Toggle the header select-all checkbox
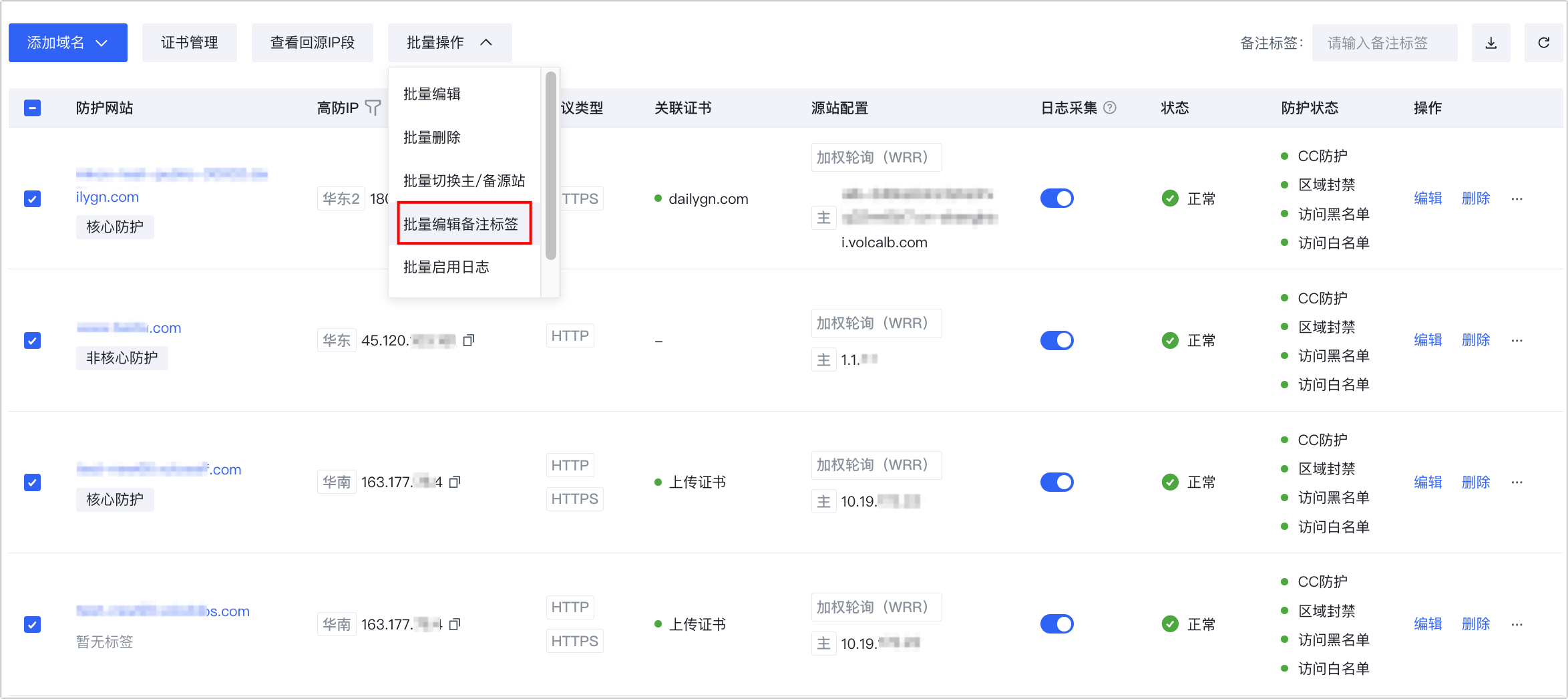This screenshot has height=699, width=1568. tap(32, 108)
